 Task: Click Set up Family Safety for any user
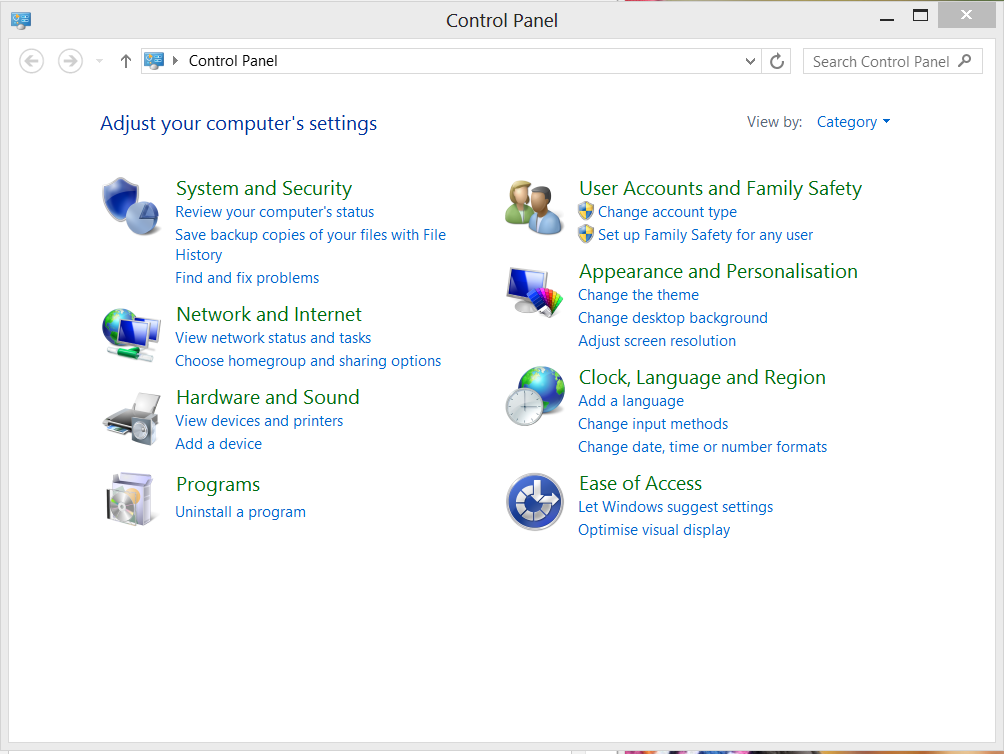coord(706,235)
